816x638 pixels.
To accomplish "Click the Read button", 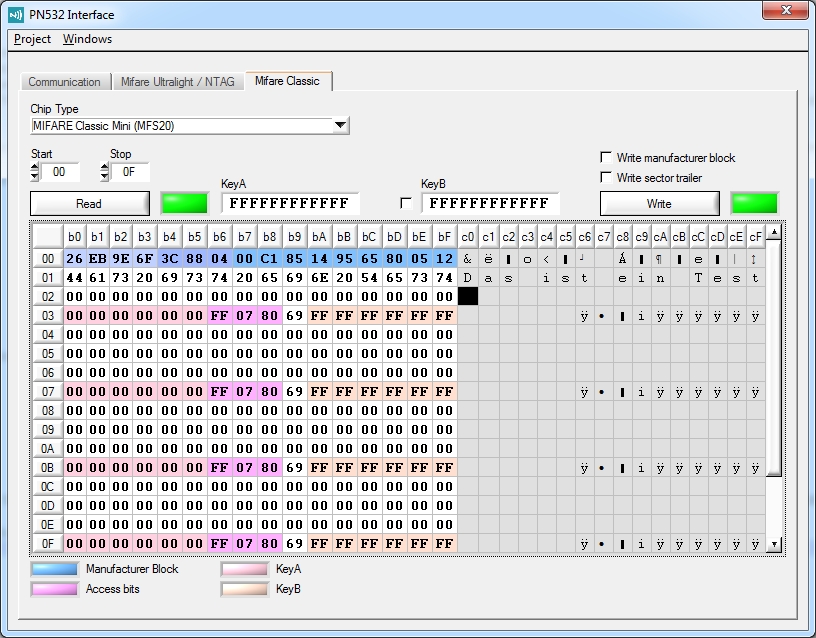I will 90,203.
